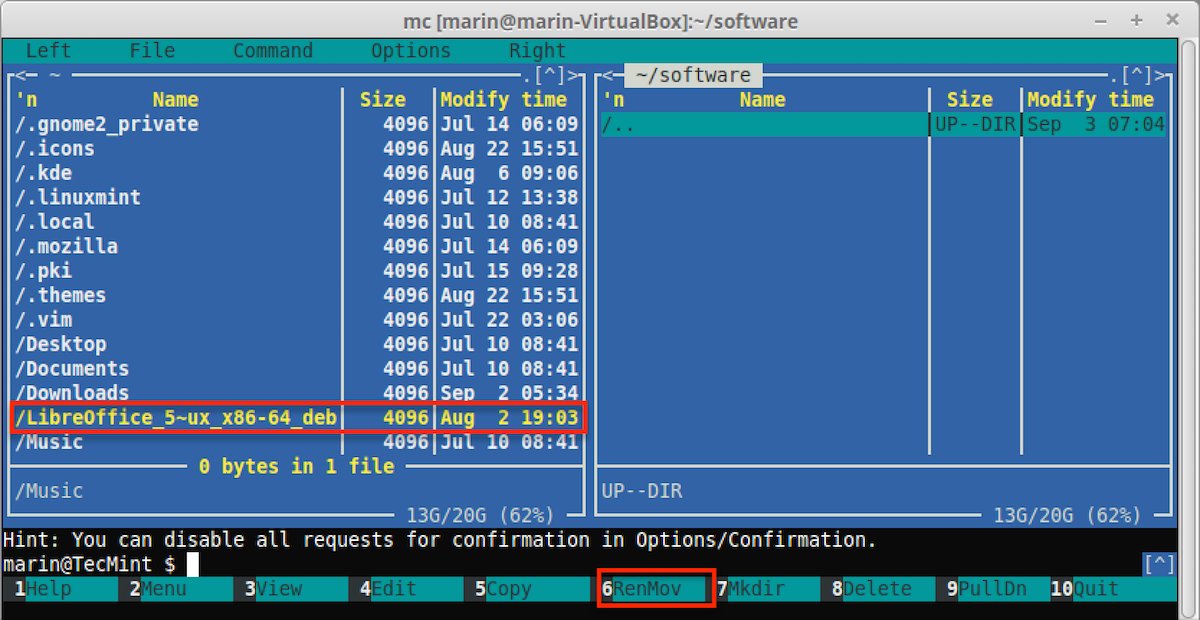Select the LibreOffice_5~ux_x86-64_deb directory
This screenshot has width=1200, height=620.
point(176,417)
